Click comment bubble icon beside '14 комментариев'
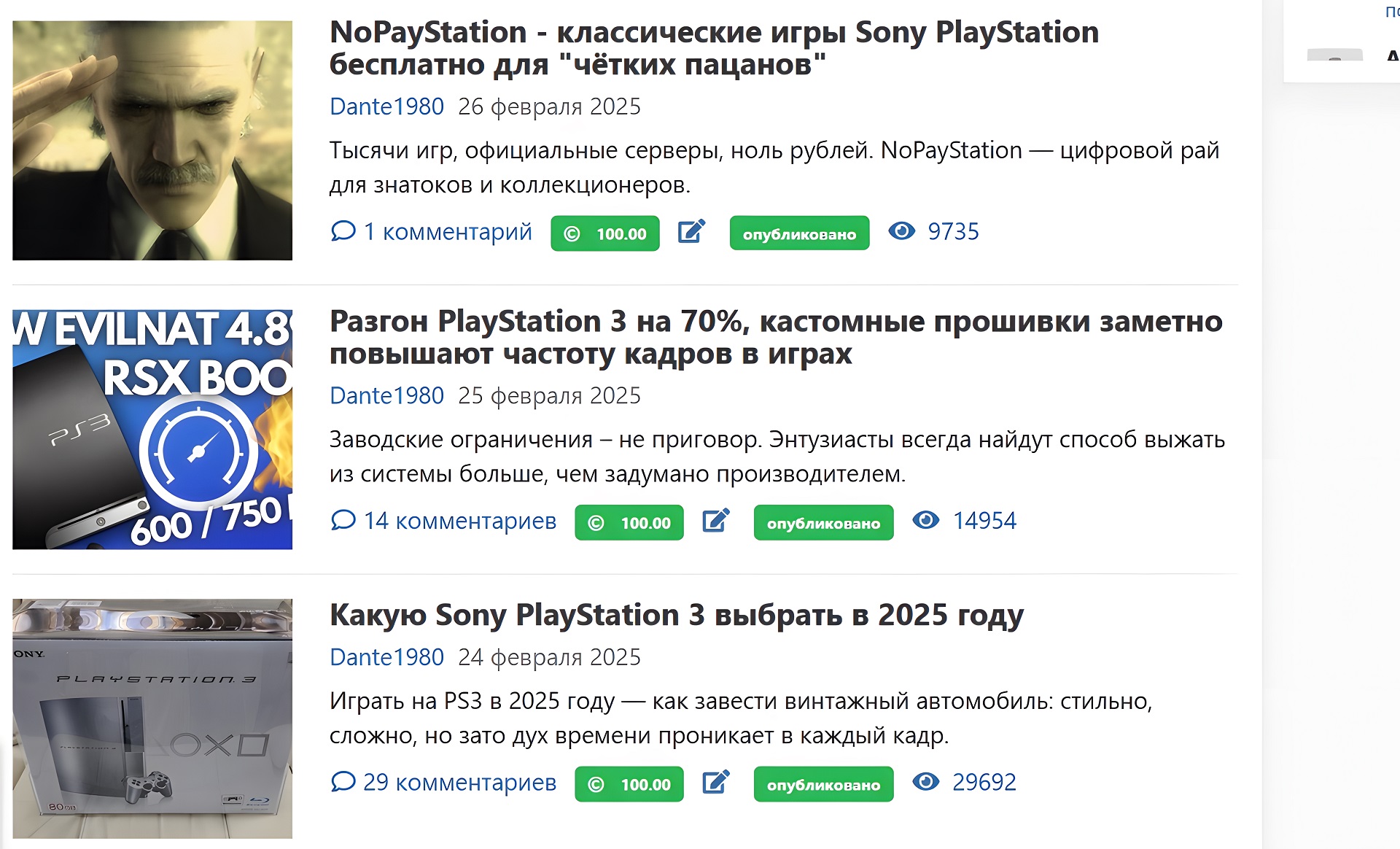The height and width of the screenshot is (849, 1400). 343,520
